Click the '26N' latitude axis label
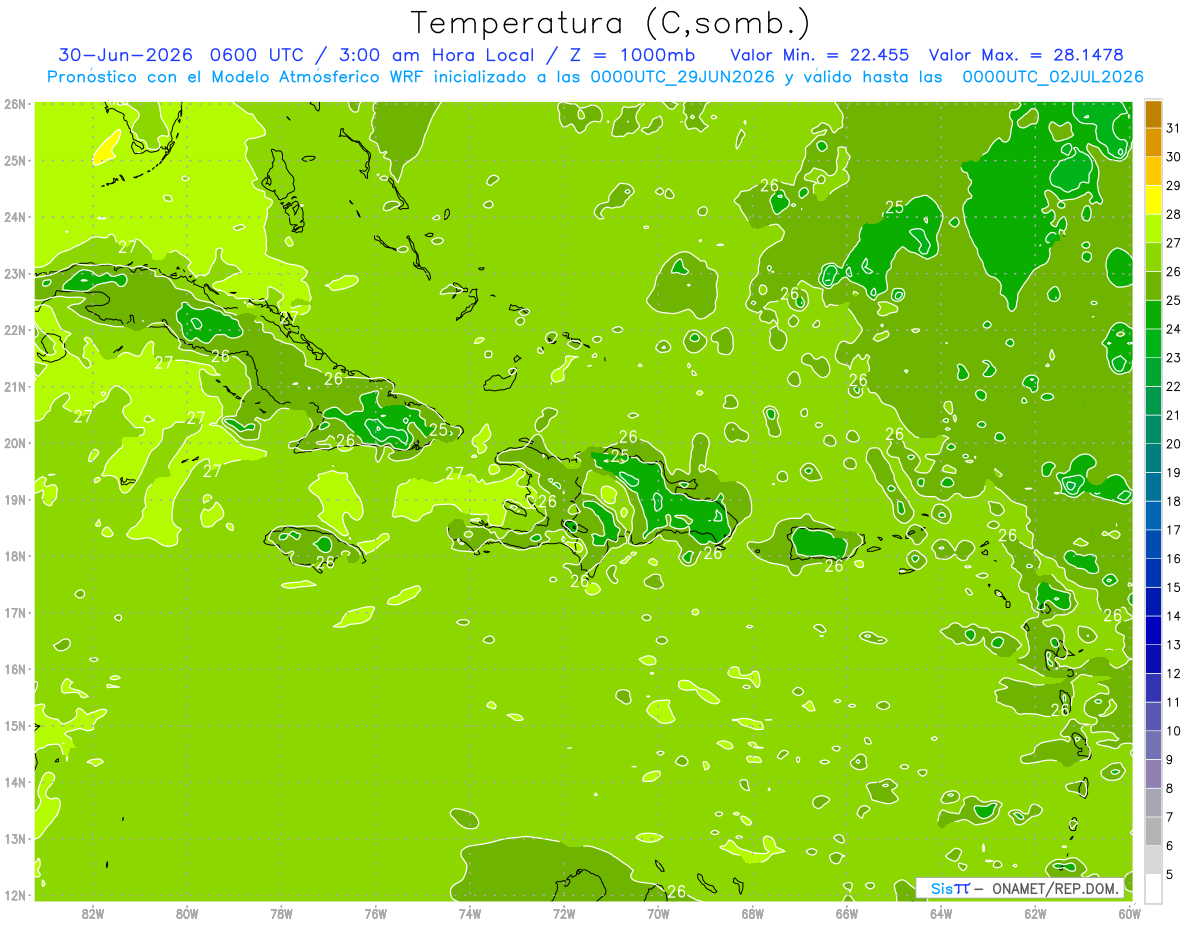 [x=15, y=104]
